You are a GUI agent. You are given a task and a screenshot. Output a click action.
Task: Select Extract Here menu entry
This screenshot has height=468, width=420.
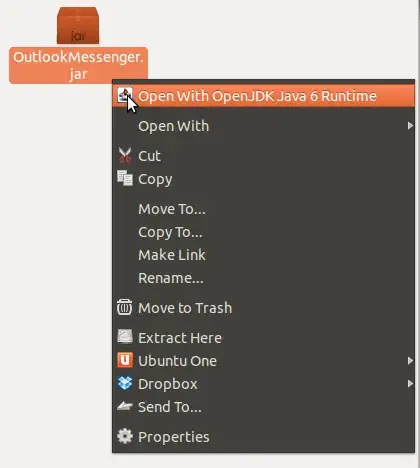[263, 338]
